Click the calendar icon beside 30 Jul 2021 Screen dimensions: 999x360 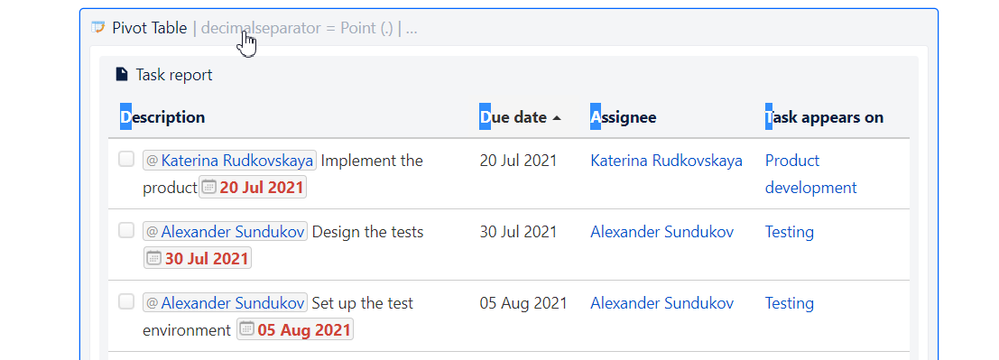[153, 258]
